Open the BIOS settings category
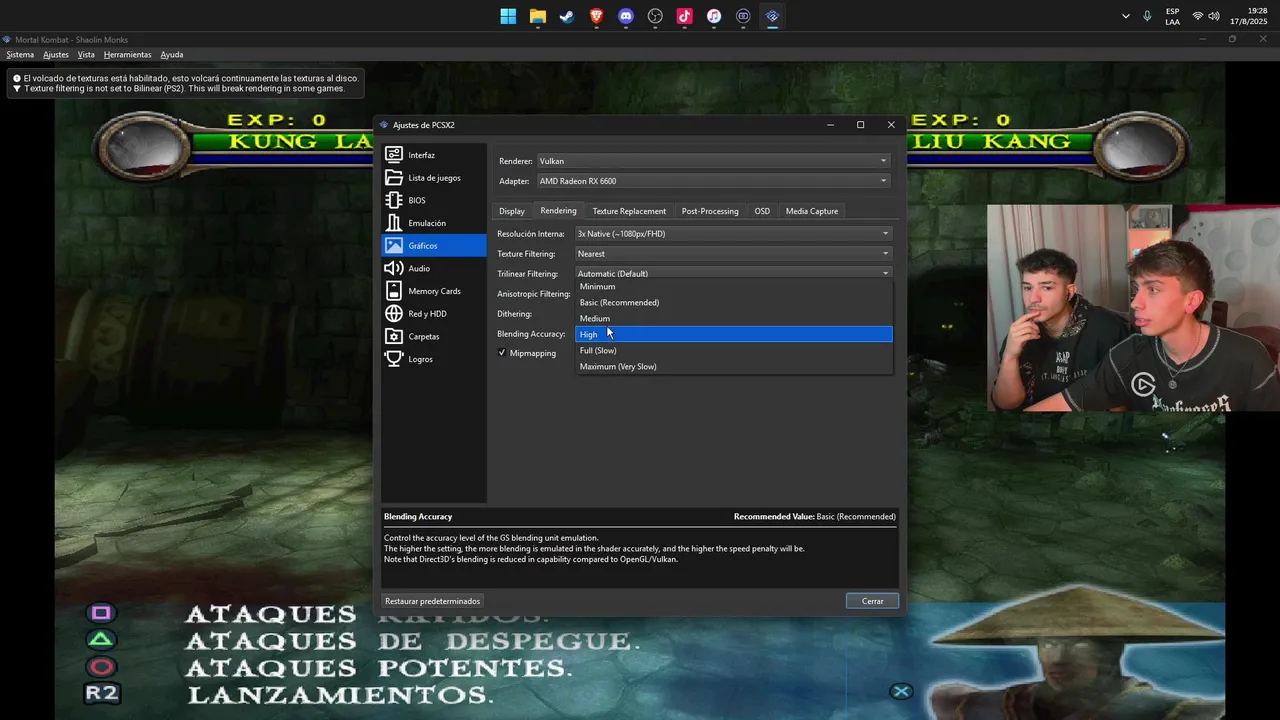The width and height of the screenshot is (1280, 720). [x=434, y=200]
